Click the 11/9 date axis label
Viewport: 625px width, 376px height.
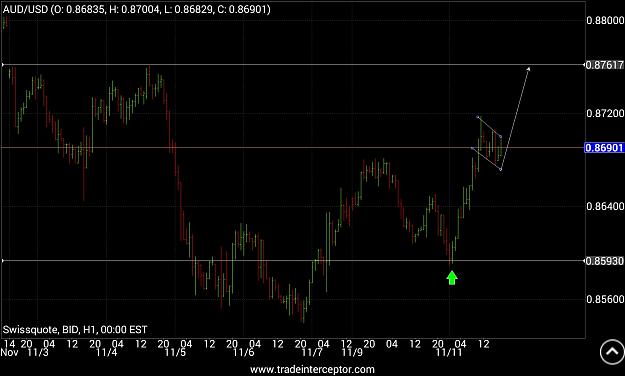pyautogui.click(x=352, y=352)
